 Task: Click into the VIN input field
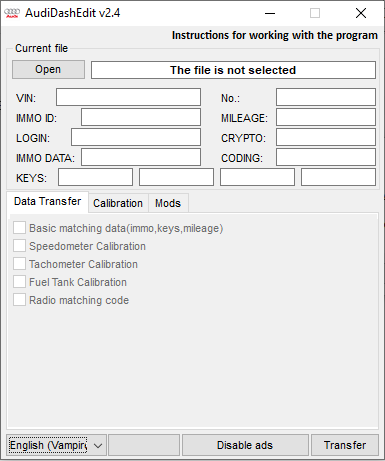[128, 97]
